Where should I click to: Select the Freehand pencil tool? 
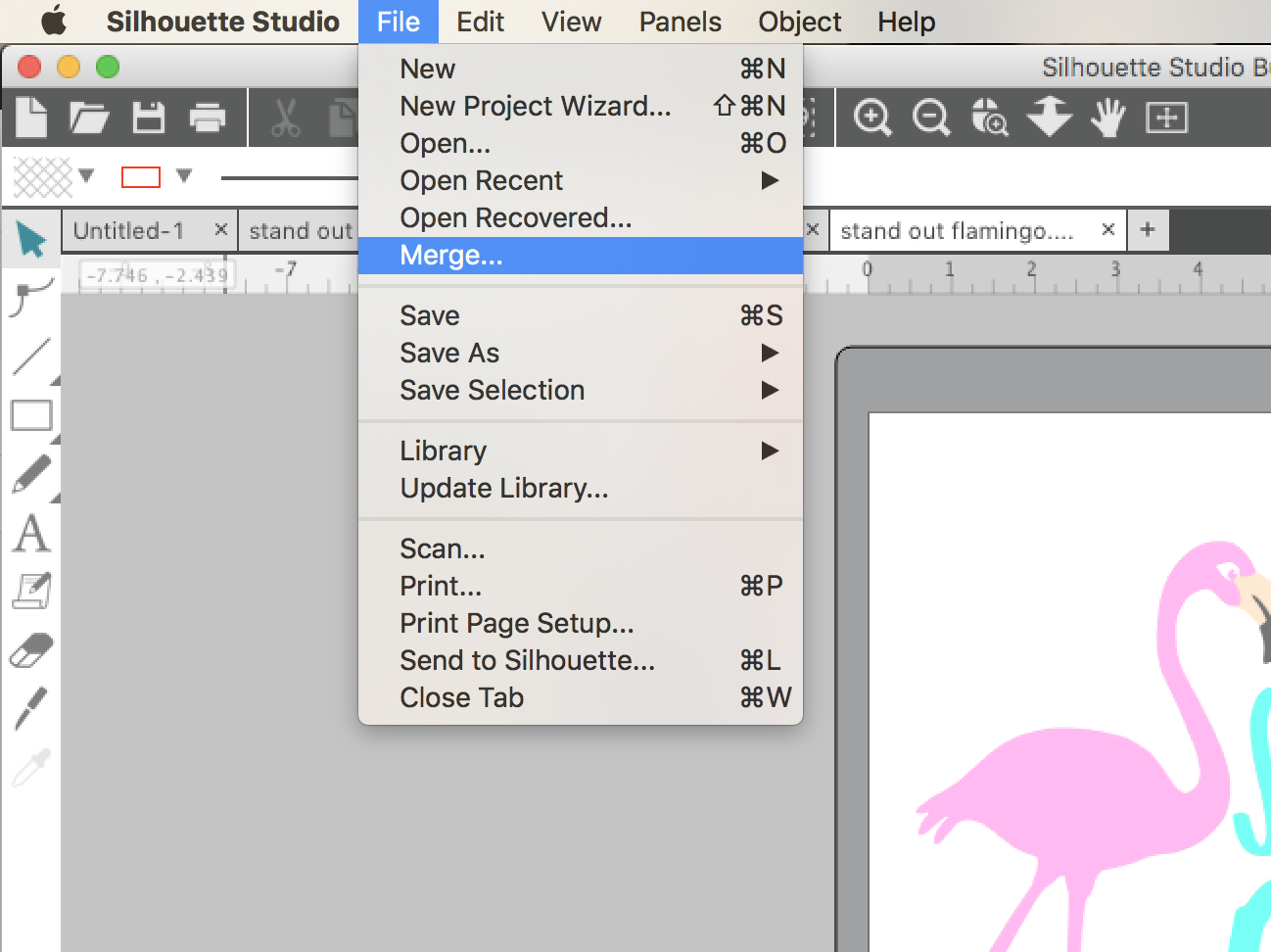(x=31, y=474)
